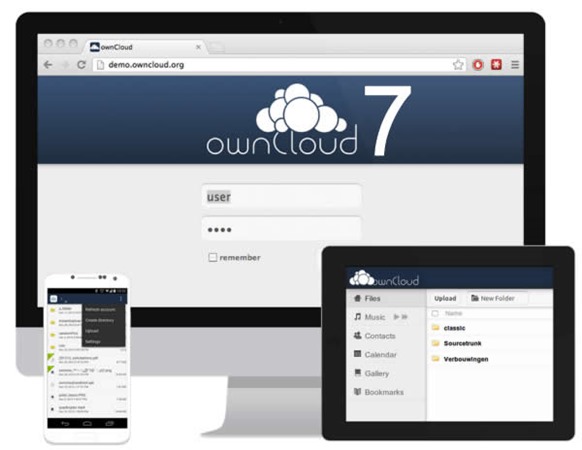Click the Calendar icon in tablet sidebar

click(357, 354)
